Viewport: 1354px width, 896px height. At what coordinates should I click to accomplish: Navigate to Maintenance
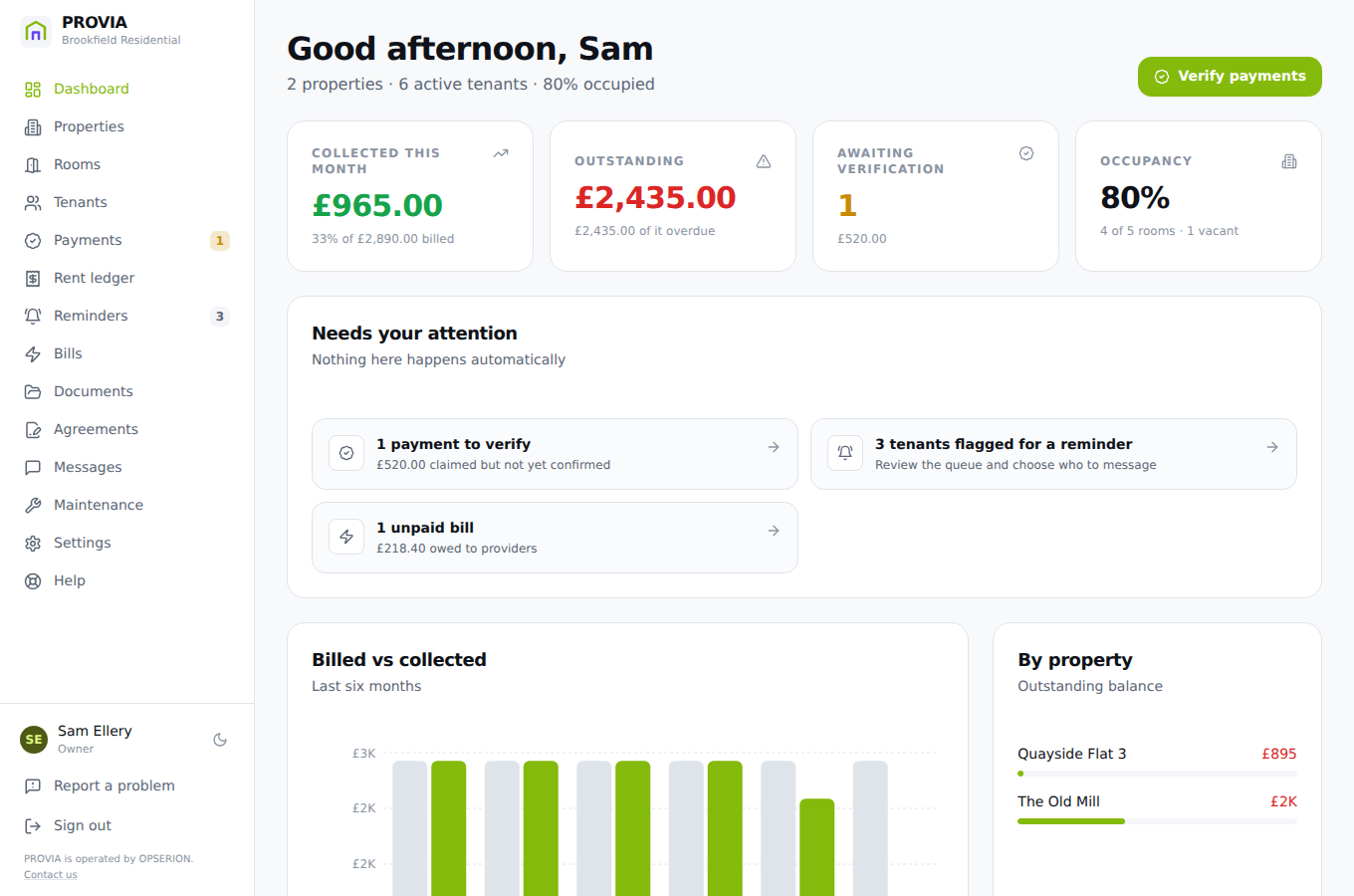127,506
